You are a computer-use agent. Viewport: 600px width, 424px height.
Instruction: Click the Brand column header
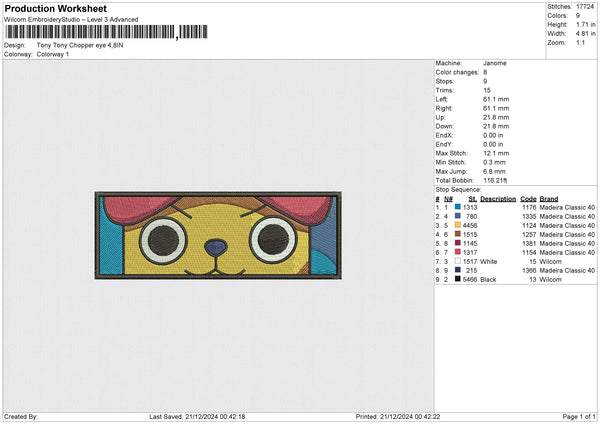click(549, 198)
